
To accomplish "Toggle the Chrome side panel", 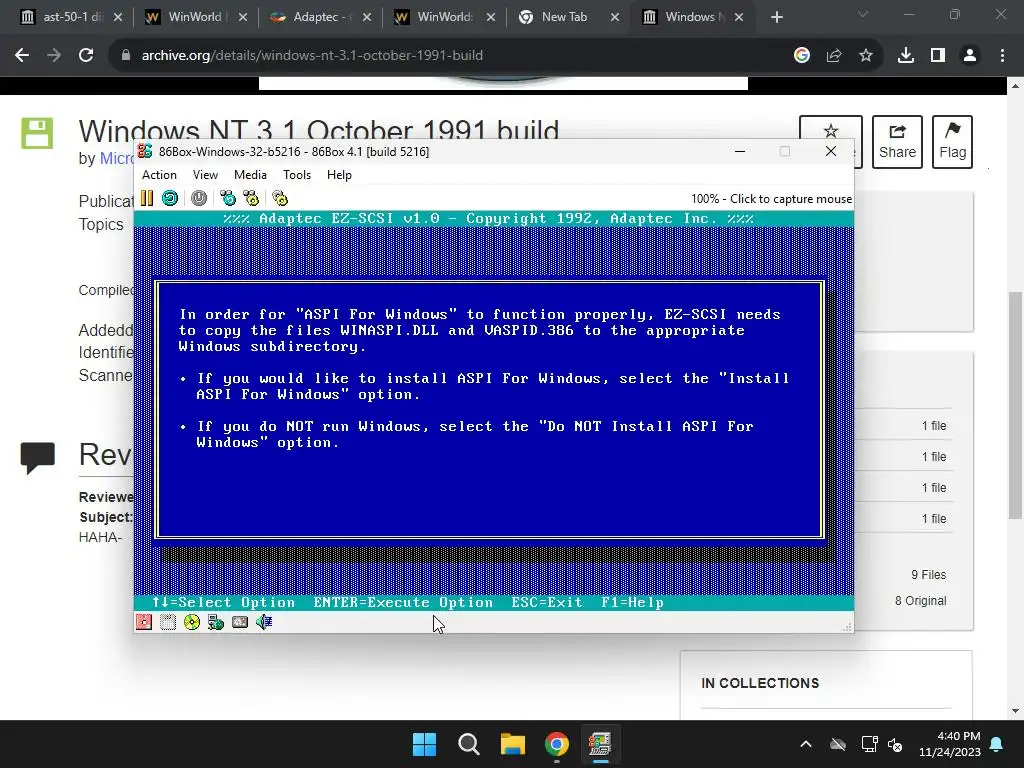I will [x=938, y=56].
